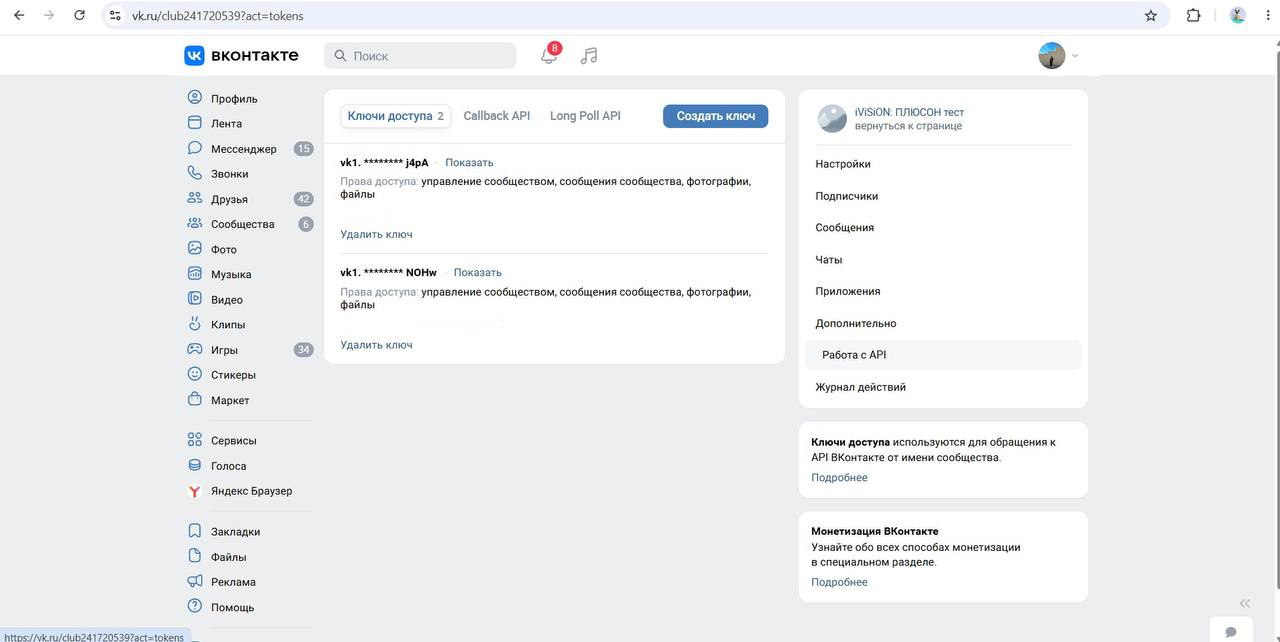Select Работа с API menu item
1280x642 pixels.
[x=943, y=355]
